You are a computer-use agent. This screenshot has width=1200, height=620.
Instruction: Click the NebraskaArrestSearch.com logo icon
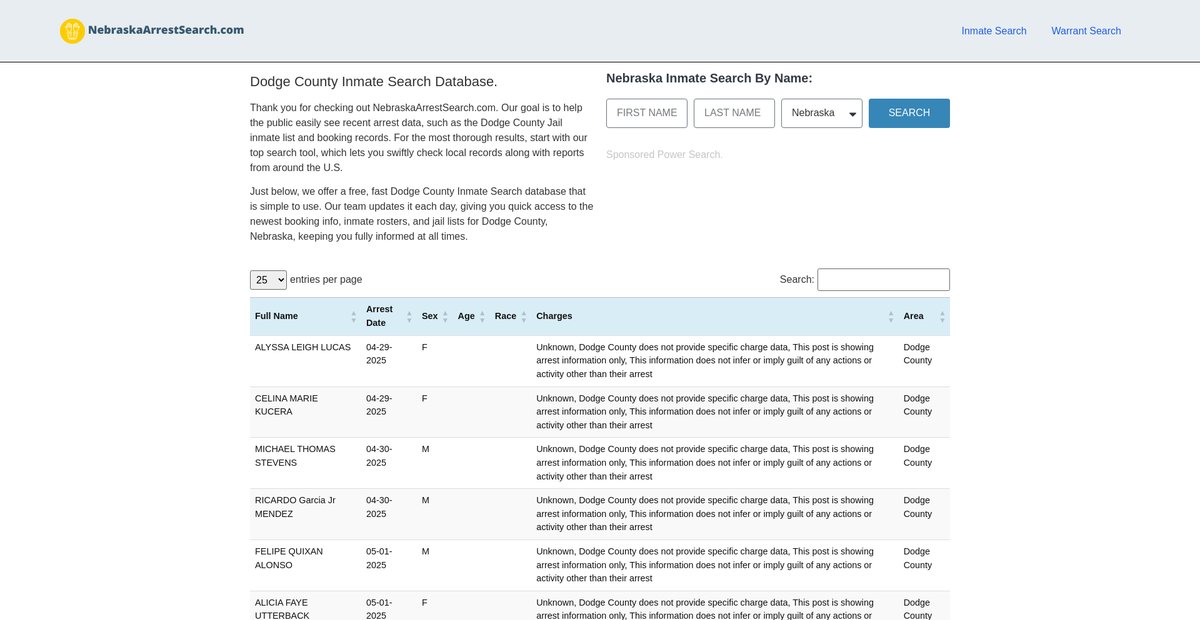[72, 31]
